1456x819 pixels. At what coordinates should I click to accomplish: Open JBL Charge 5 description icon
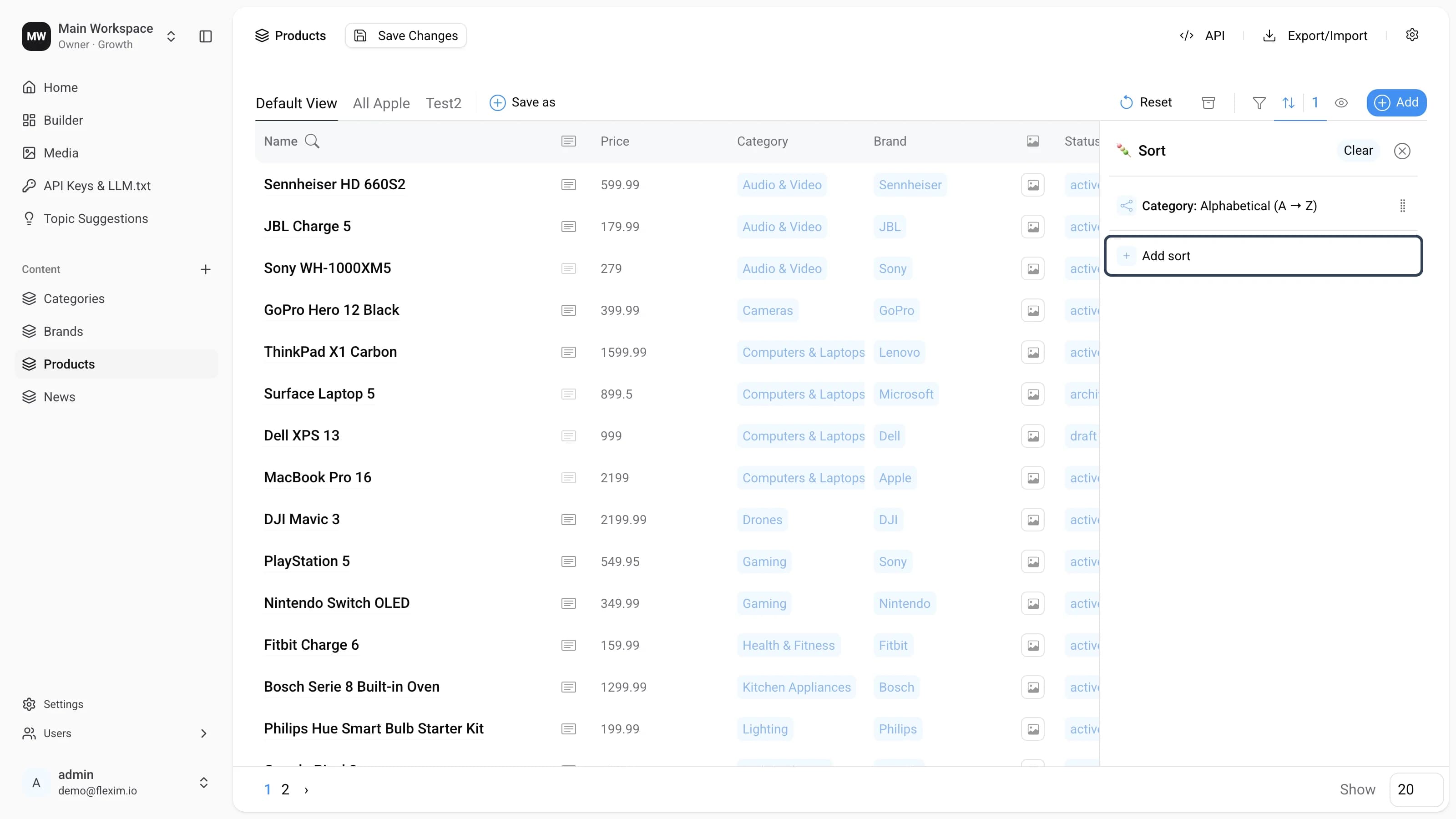[x=569, y=227]
